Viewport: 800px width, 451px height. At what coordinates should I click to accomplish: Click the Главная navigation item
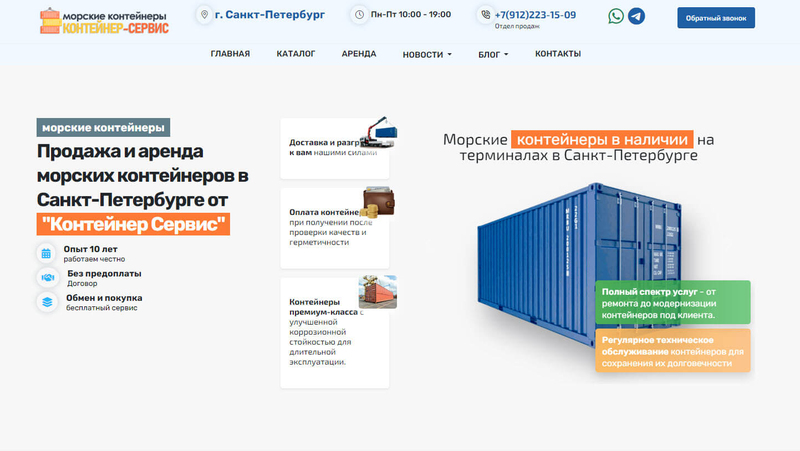pyautogui.click(x=230, y=54)
